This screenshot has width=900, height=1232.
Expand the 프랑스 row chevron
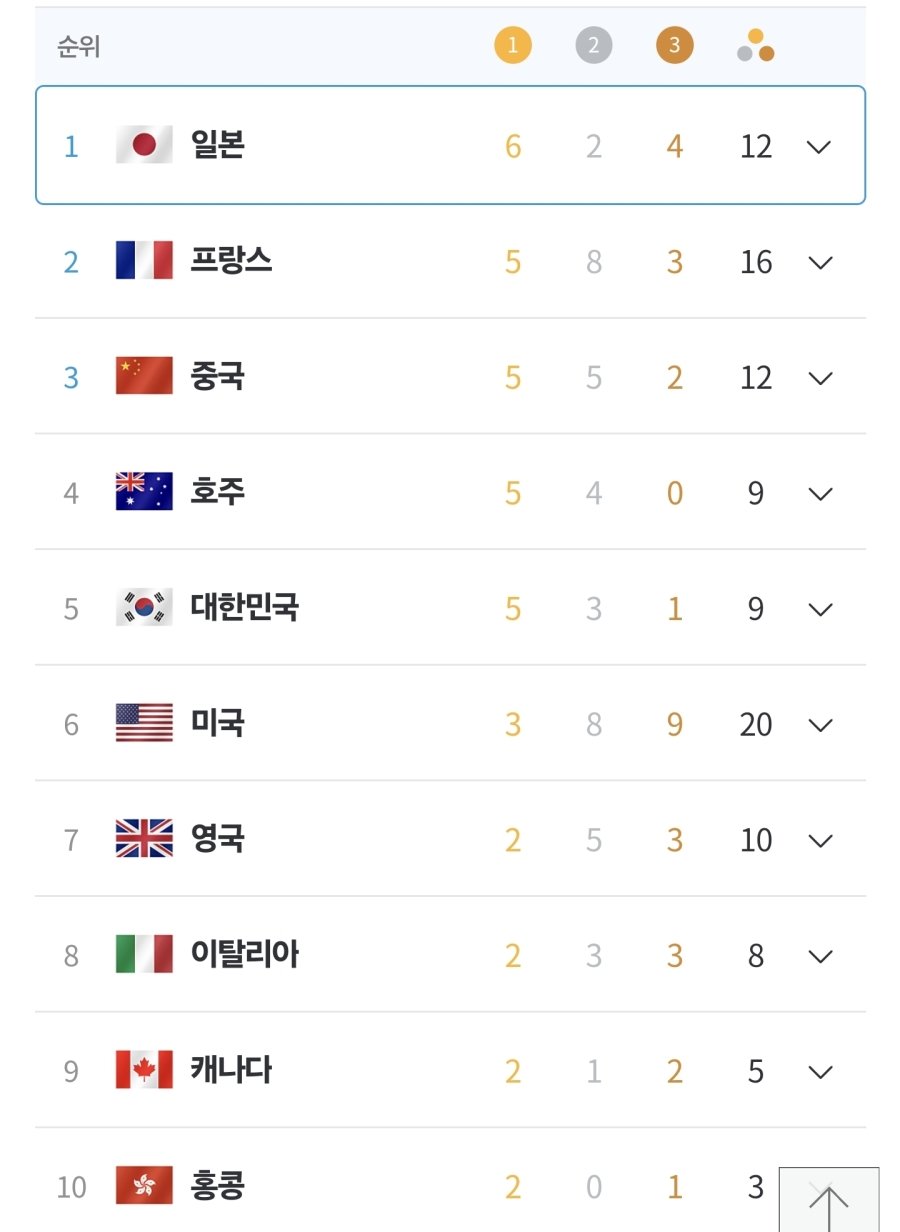[820, 262]
